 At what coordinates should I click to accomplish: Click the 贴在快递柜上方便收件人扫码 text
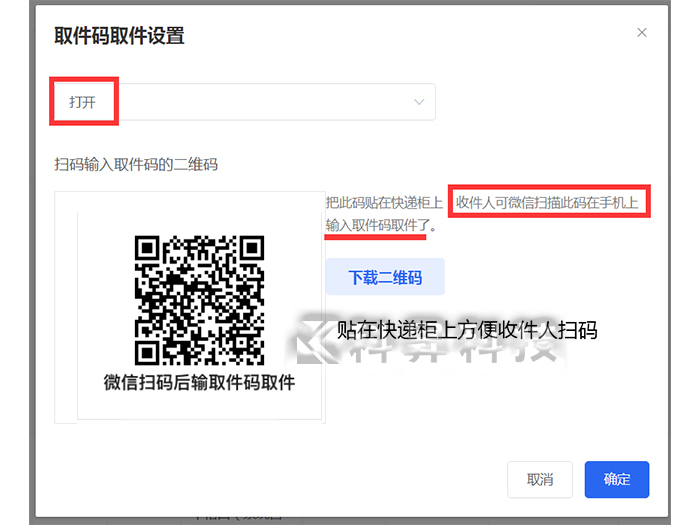467,330
